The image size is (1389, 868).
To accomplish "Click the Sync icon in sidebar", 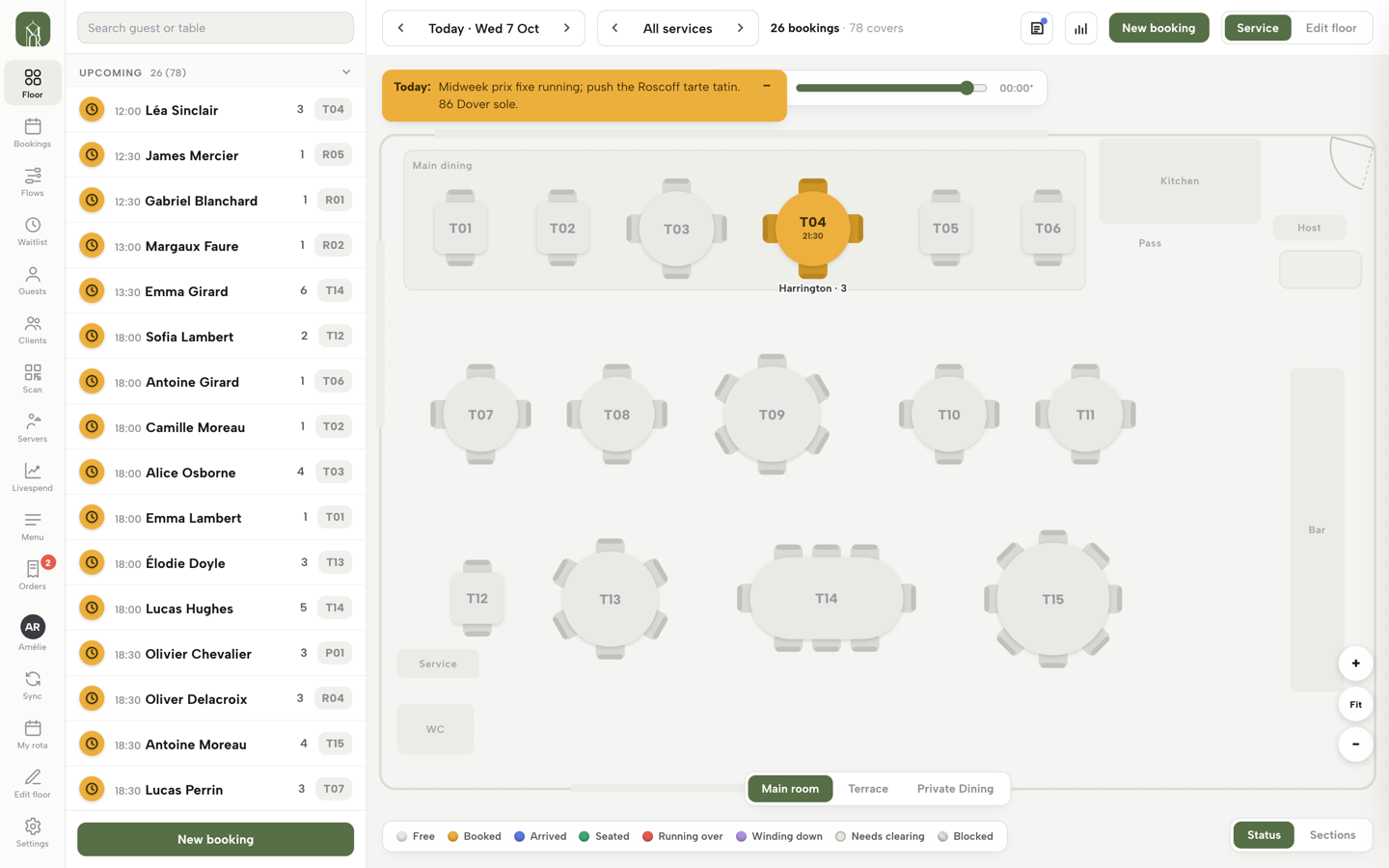I will [33, 686].
